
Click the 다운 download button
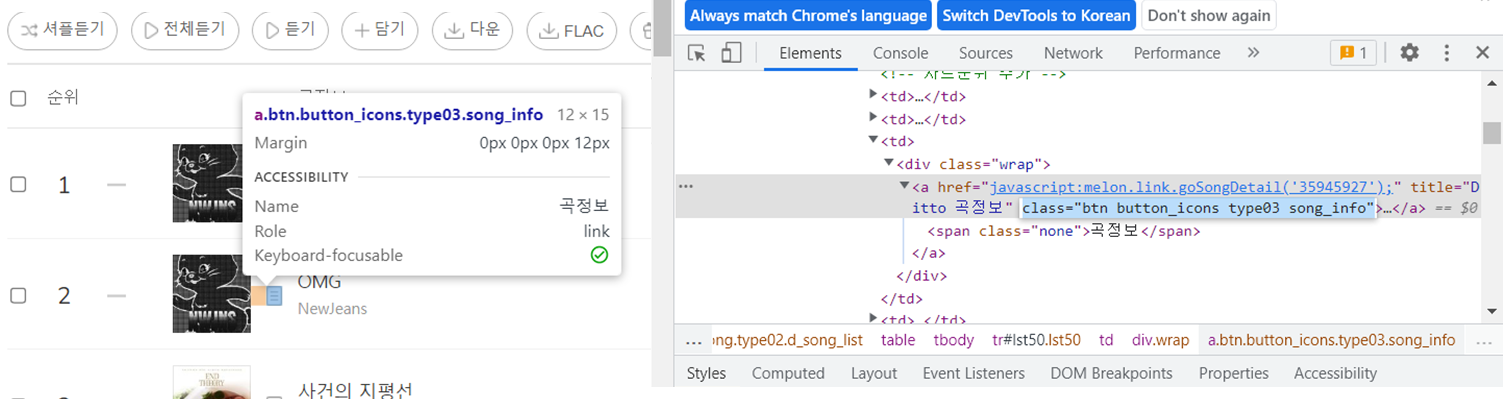click(x=472, y=30)
